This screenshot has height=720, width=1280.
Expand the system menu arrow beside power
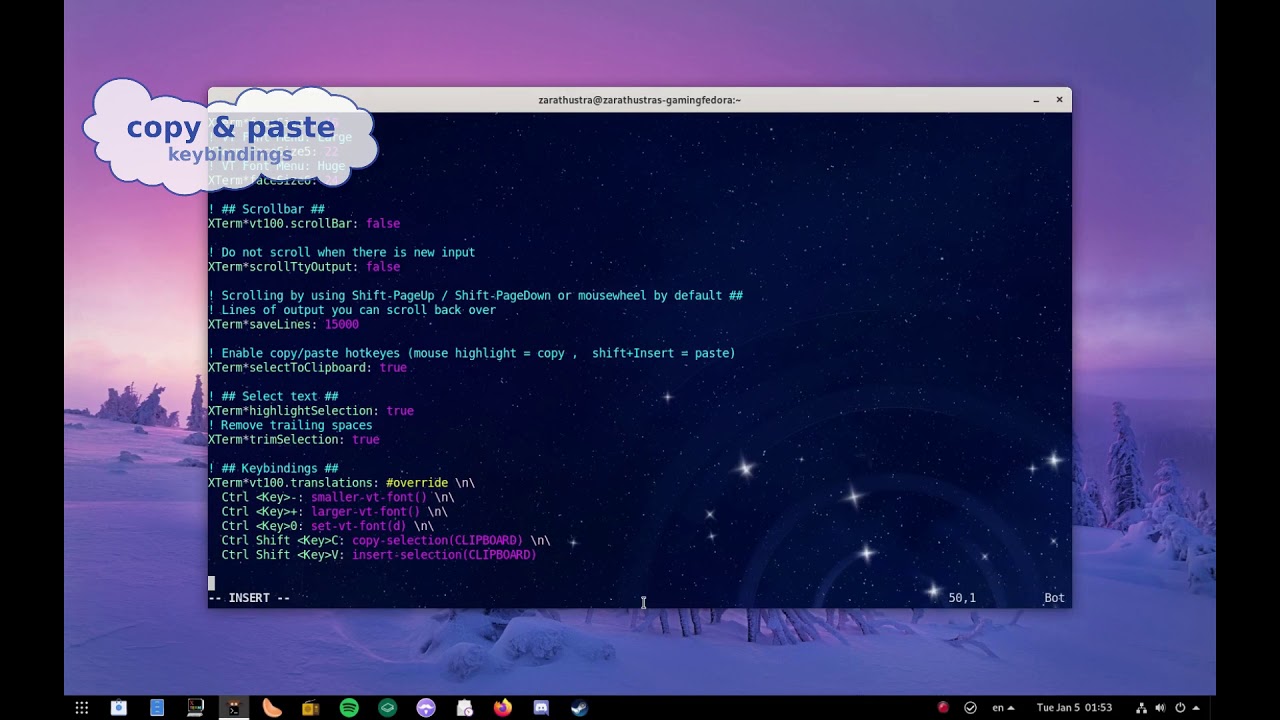pyautogui.click(x=1196, y=707)
